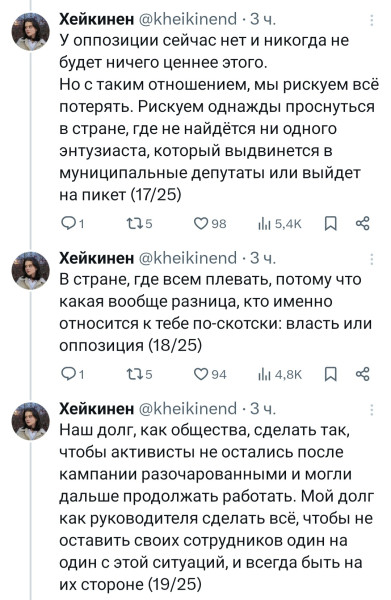View analytics of tweet with 5,4K views
Screen dimensions: 391x600
click(280, 223)
